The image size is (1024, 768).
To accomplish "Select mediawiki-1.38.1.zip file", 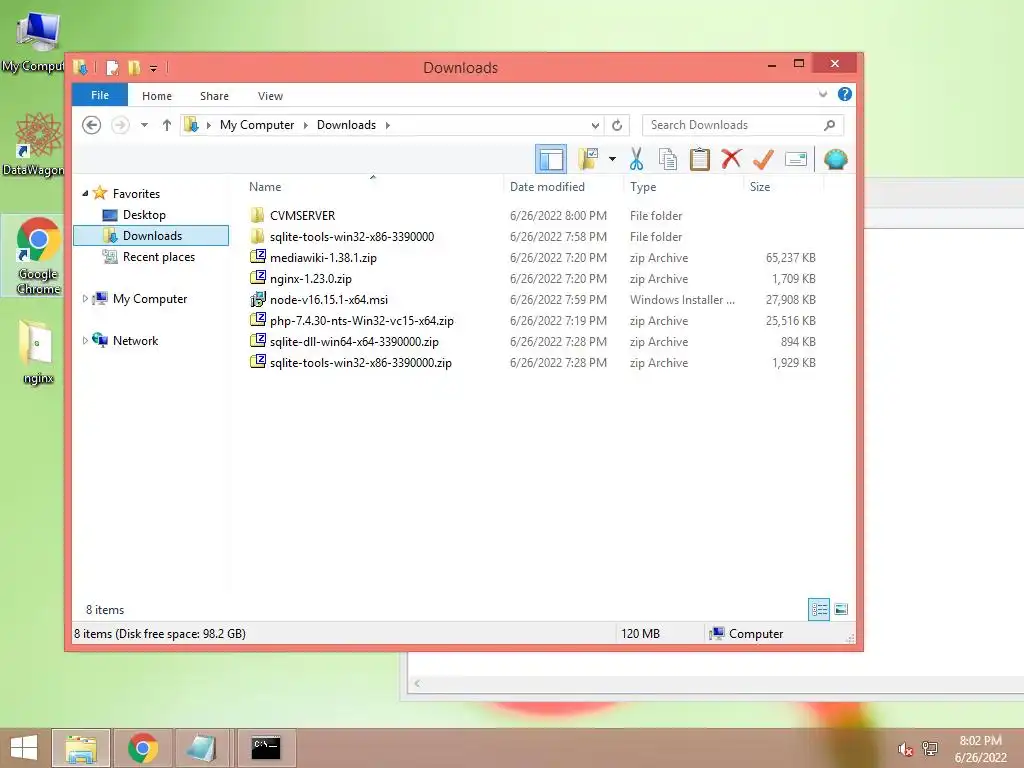I will 323,257.
